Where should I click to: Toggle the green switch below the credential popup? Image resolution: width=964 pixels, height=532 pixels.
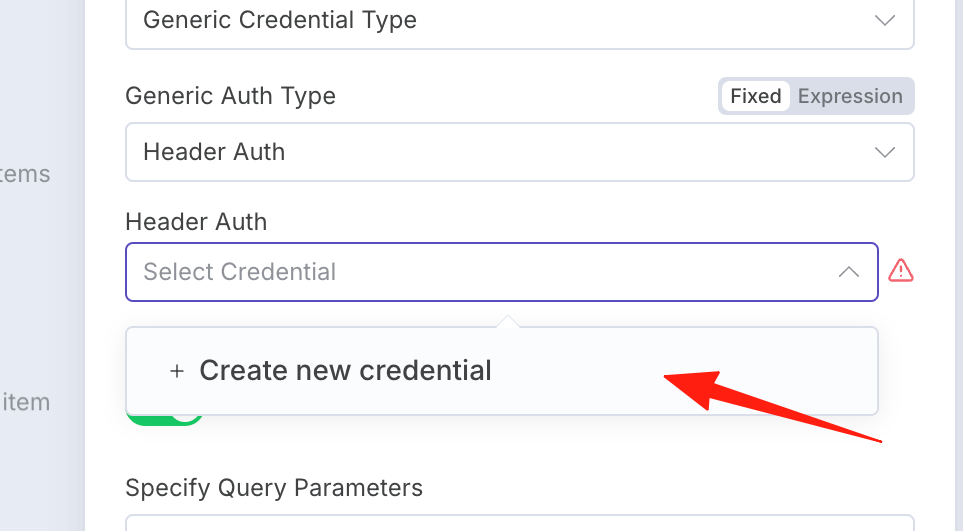coord(165,418)
